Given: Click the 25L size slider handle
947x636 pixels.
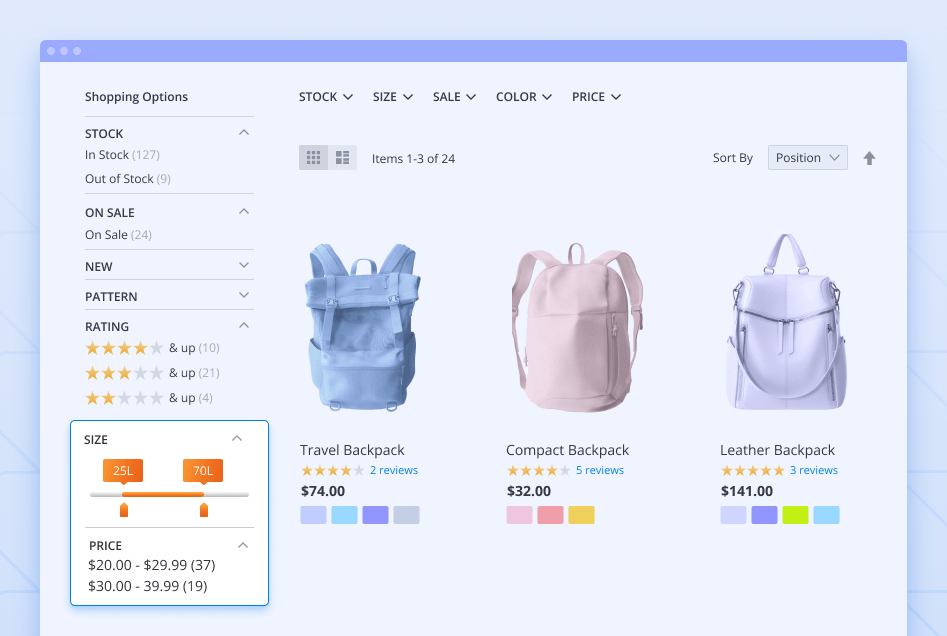Looking at the screenshot, I should coord(124,510).
